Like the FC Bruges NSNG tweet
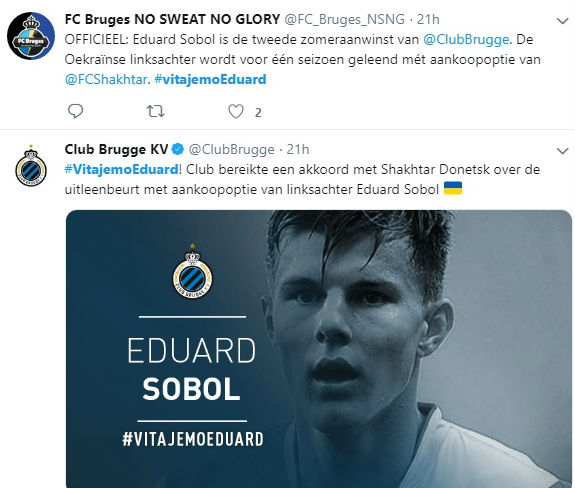Screen dimensions: 575x488 coord(236,111)
